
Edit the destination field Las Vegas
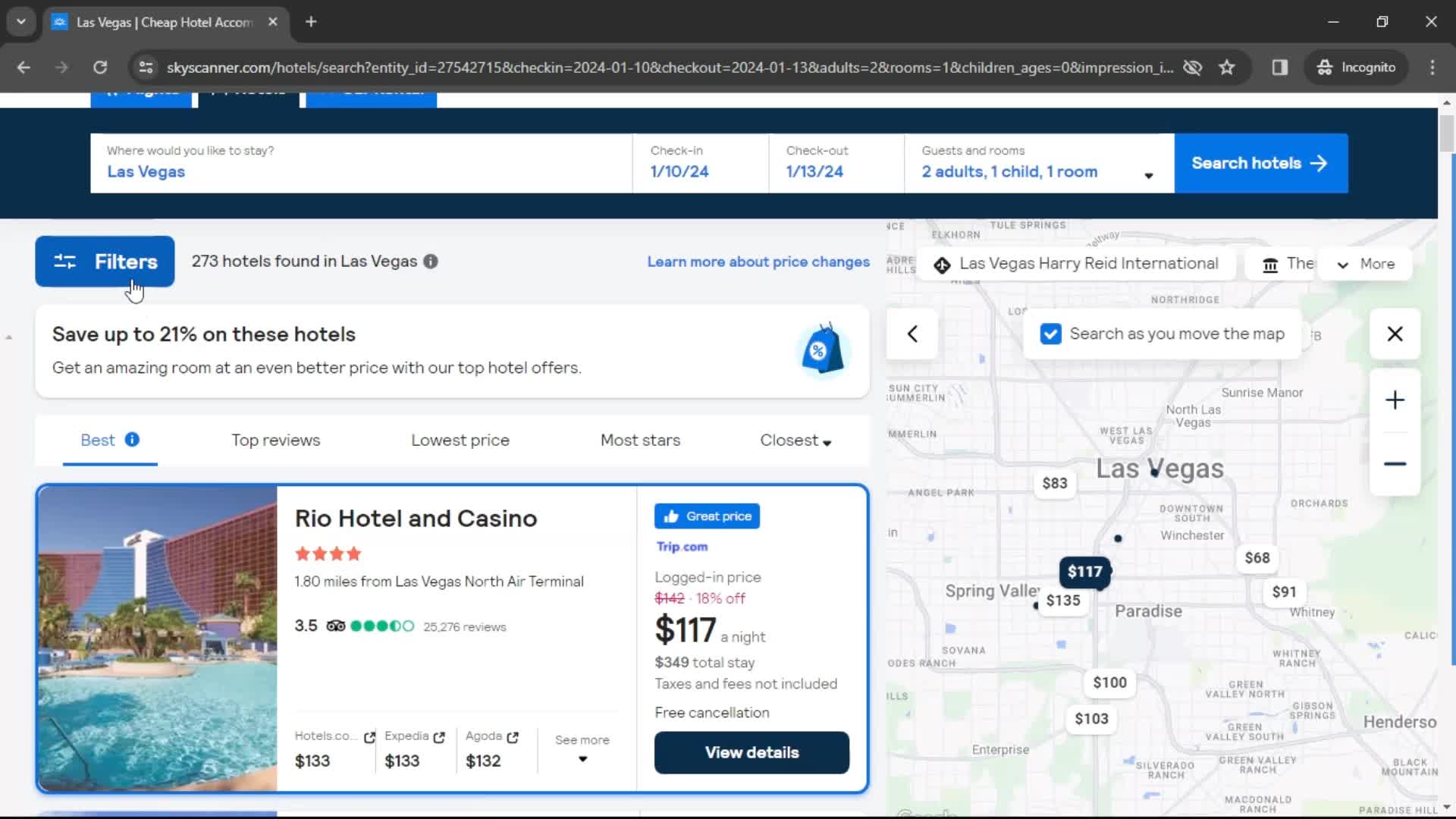(361, 163)
